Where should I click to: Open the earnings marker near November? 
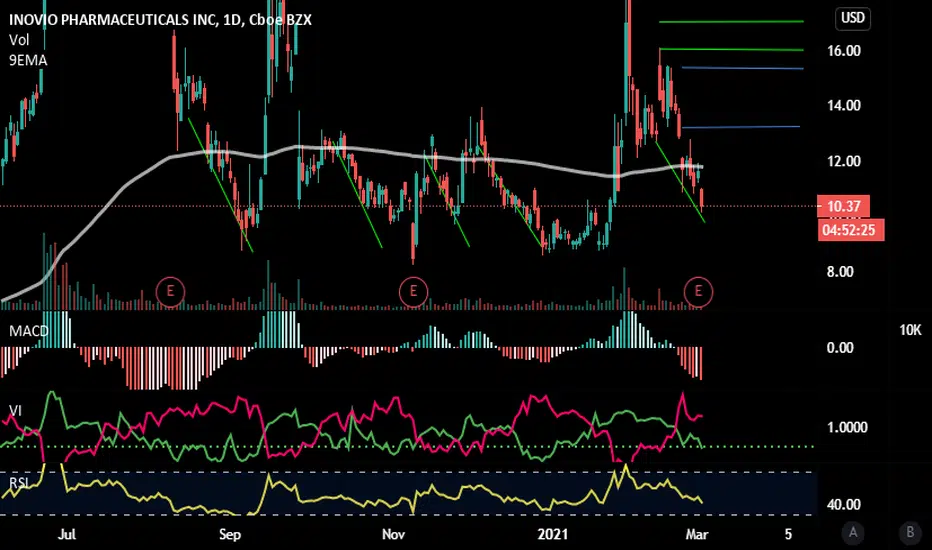click(x=413, y=291)
